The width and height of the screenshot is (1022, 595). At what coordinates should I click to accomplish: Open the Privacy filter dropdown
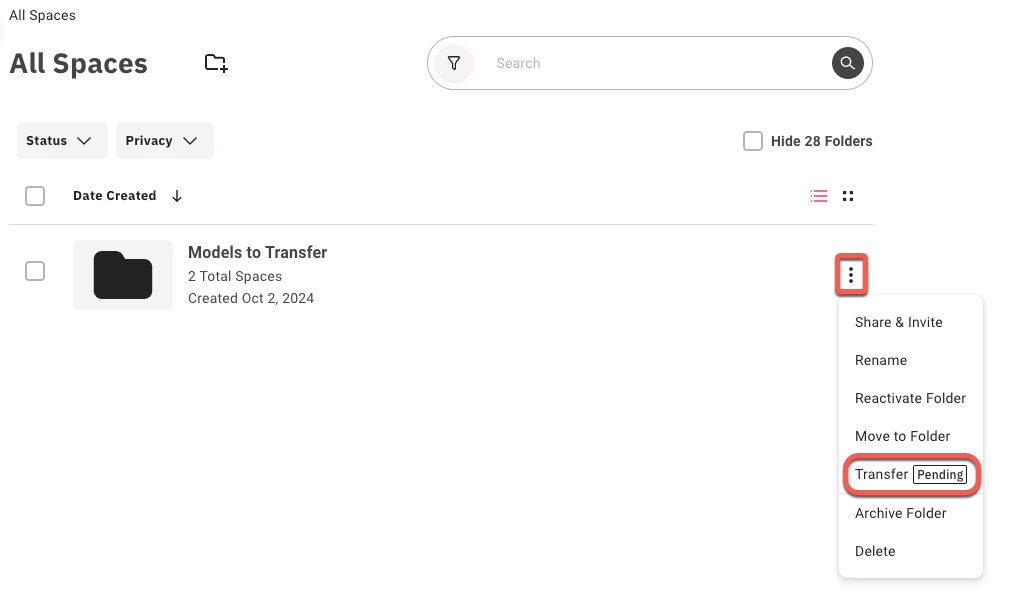pyautogui.click(x=164, y=140)
